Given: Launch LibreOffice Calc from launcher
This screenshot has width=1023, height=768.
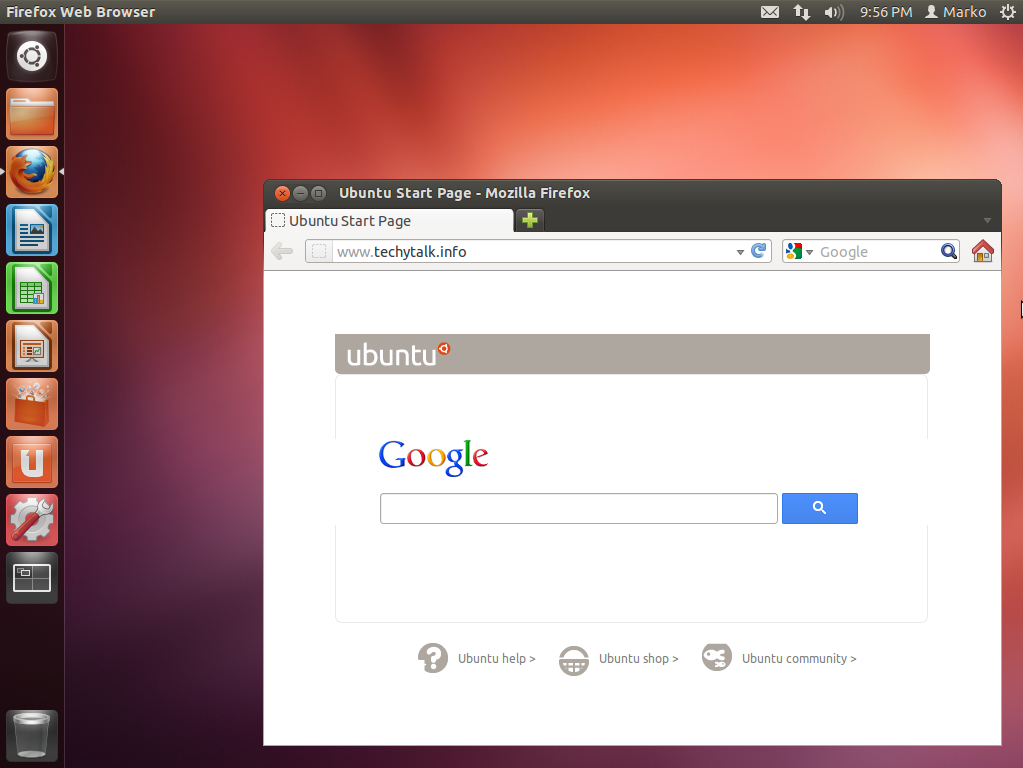Looking at the screenshot, I should coord(32,288).
